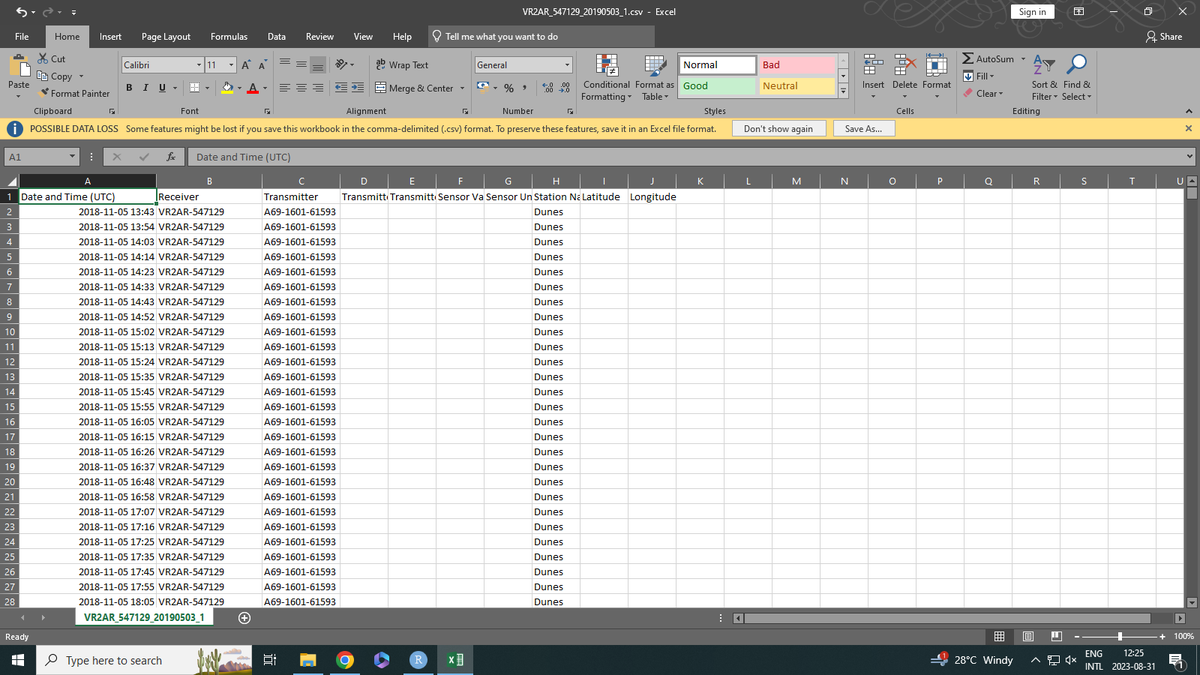The image size is (1200, 675).
Task: Click the Sign in button
Action: [1031, 11]
